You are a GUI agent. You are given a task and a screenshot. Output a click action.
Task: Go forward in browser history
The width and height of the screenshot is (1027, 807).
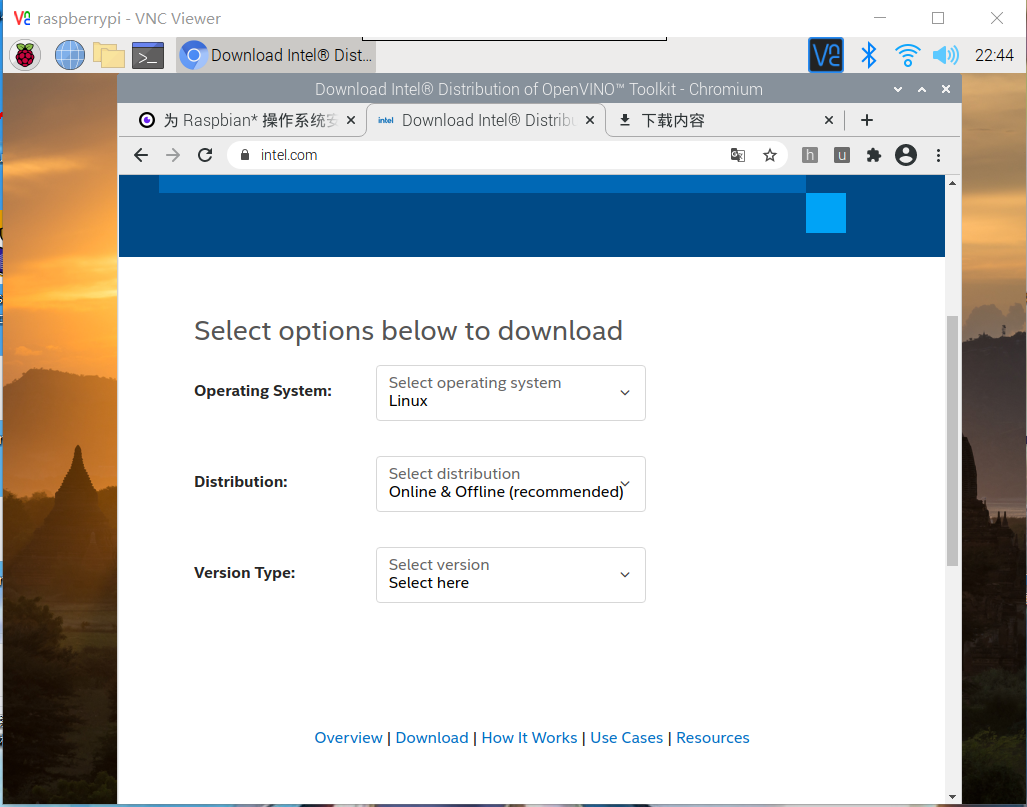tap(173, 155)
